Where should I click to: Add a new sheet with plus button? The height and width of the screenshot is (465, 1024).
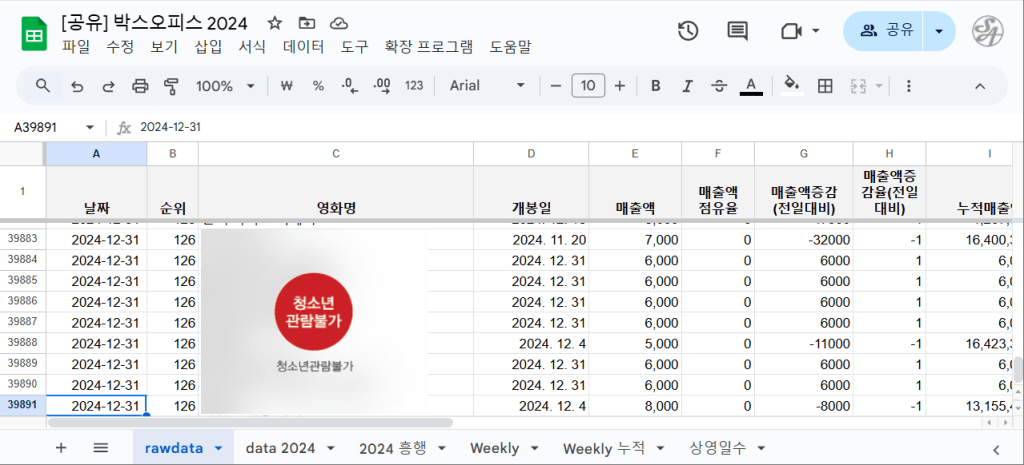click(61, 448)
